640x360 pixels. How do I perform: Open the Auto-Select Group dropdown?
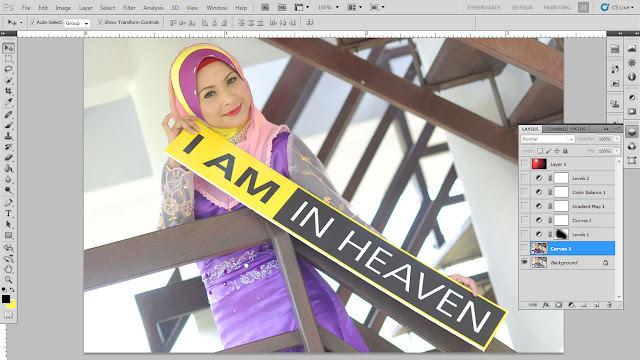coord(77,23)
